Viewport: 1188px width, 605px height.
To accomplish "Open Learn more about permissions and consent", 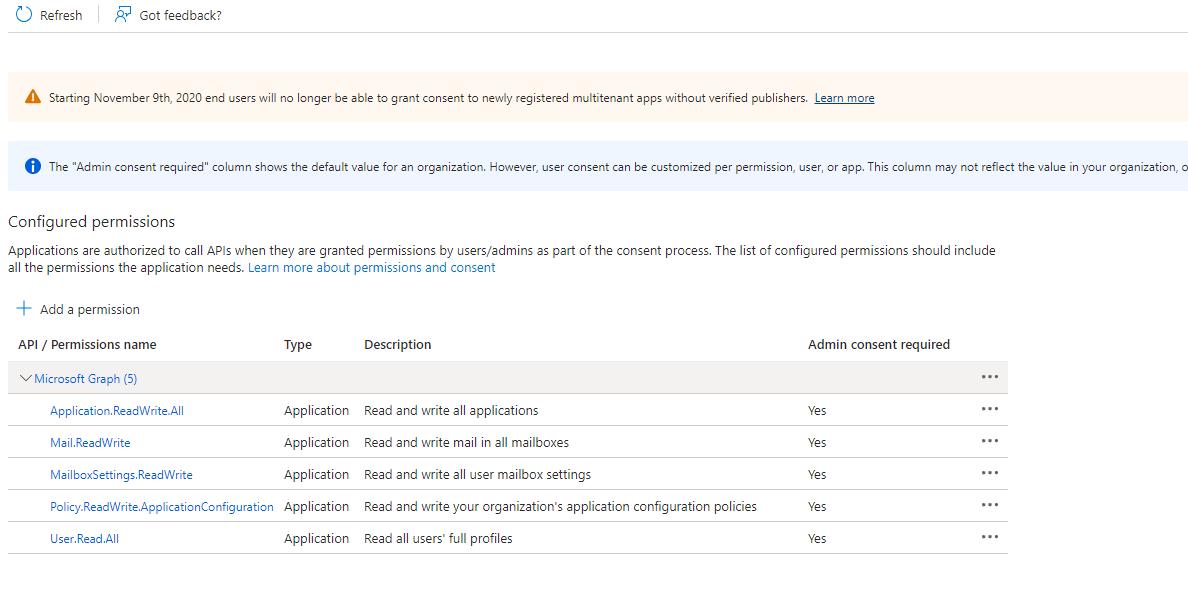I will point(371,267).
